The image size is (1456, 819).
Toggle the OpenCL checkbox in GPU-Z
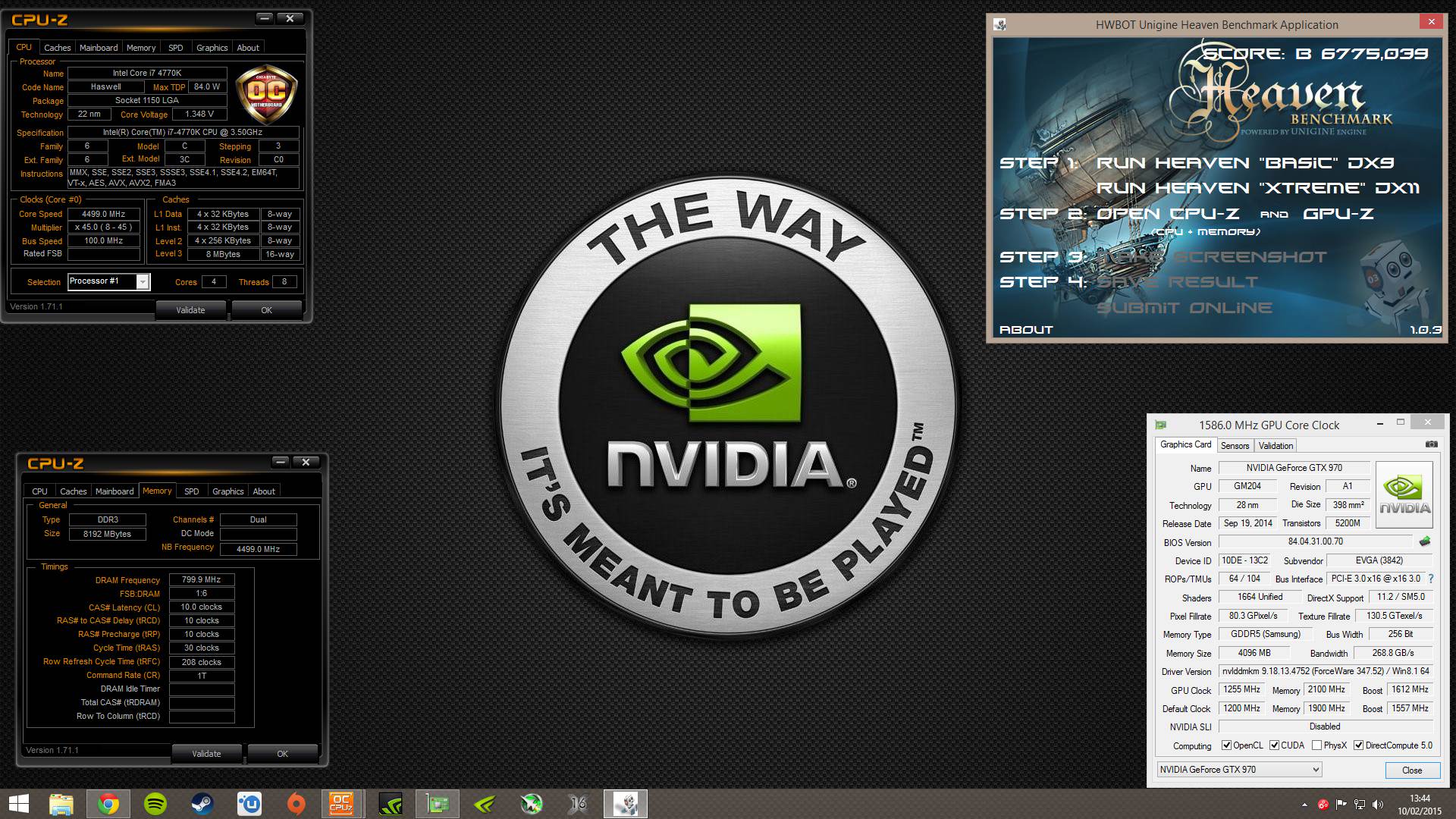[1226, 745]
